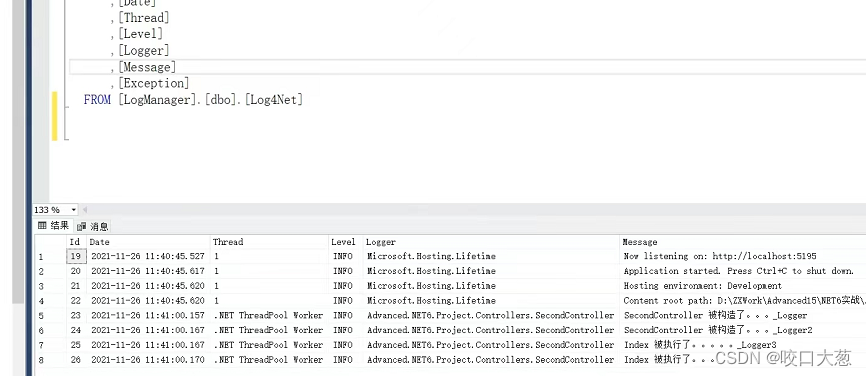Select the Thread column header in results grid
867x376 pixels.
pyautogui.click(x=269, y=242)
